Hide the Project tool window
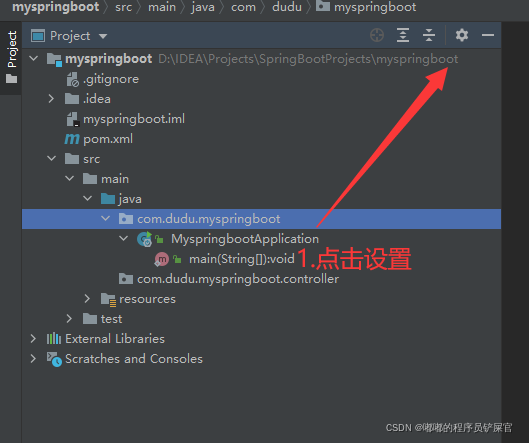Viewport: 529px width, 443px height. 488,35
